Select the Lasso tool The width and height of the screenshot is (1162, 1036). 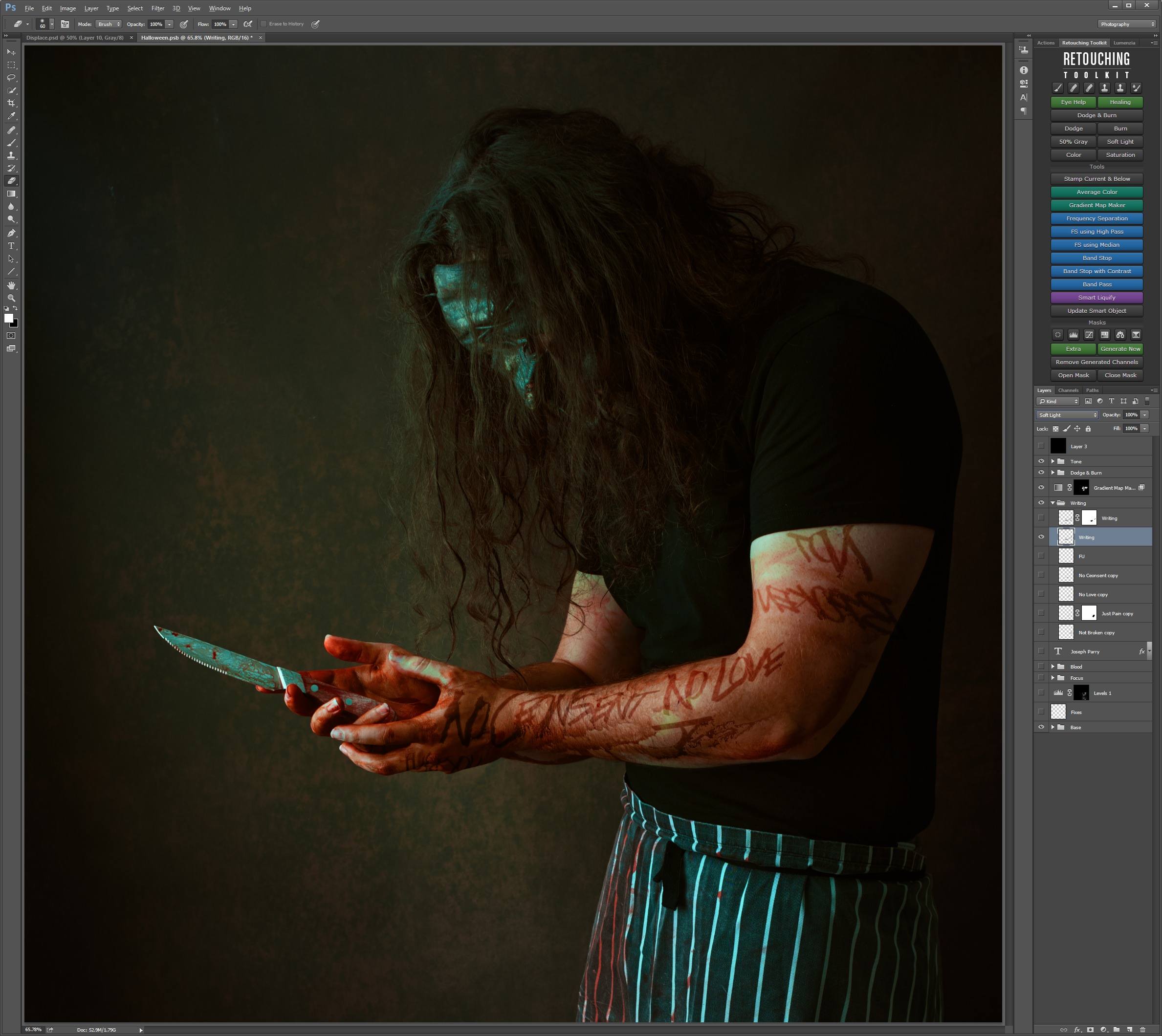[x=11, y=77]
